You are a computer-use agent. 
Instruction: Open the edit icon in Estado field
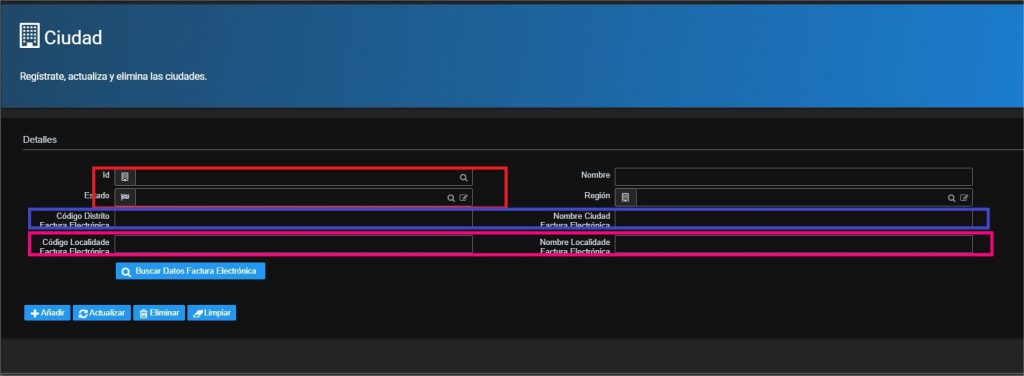[x=463, y=198]
